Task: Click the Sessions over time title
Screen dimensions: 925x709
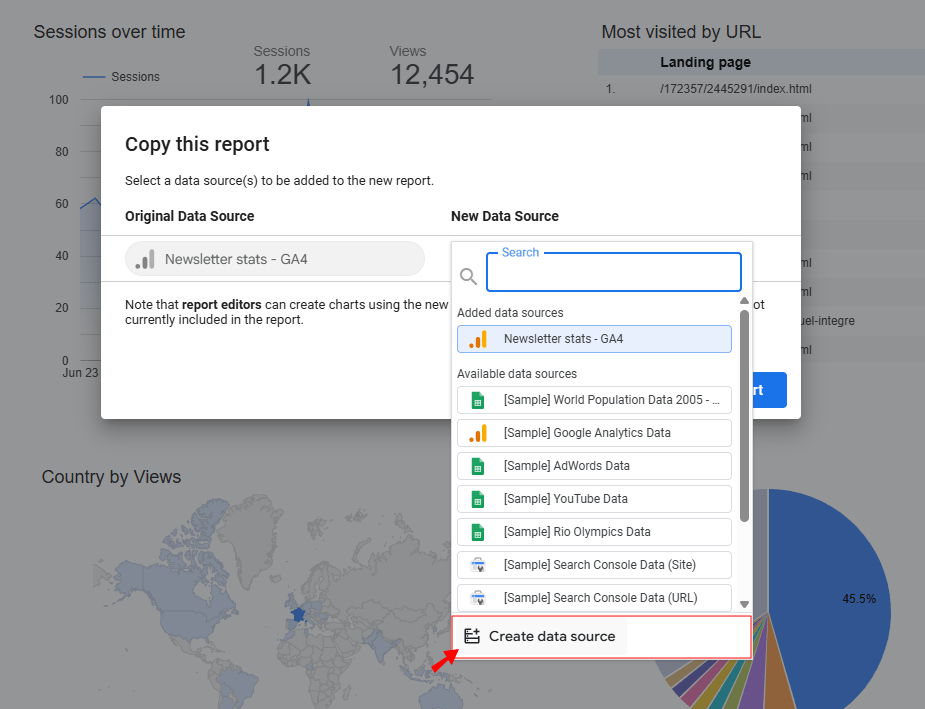Action: [109, 32]
